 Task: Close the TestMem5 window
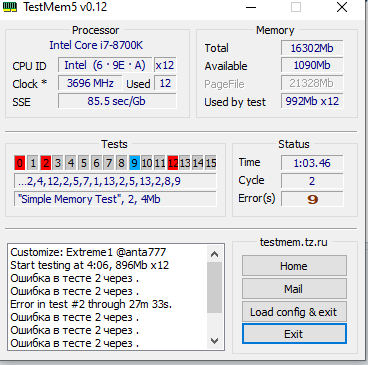tap(342, 7)
